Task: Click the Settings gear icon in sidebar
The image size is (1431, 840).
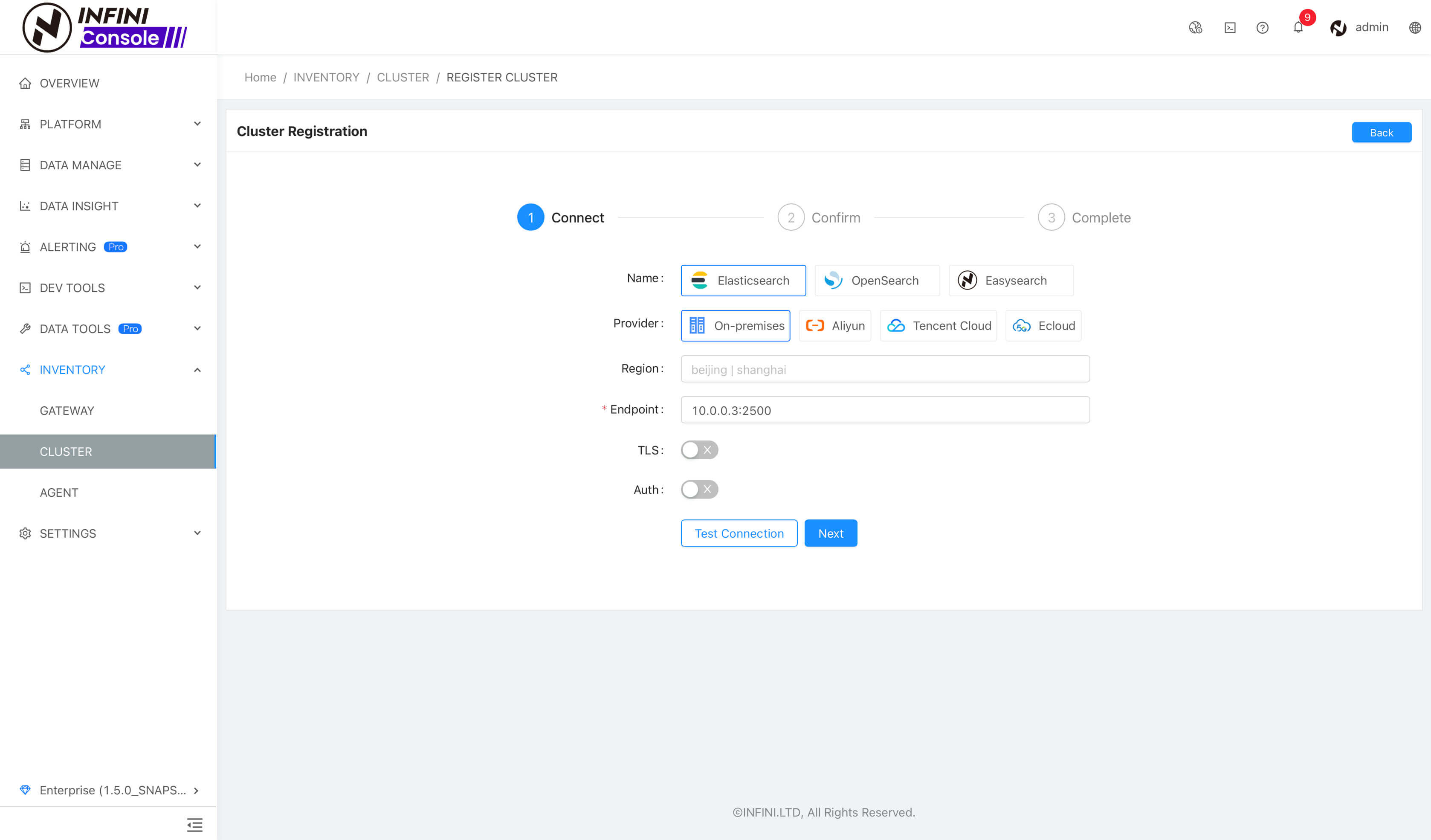Action: [x=25, y=533]
